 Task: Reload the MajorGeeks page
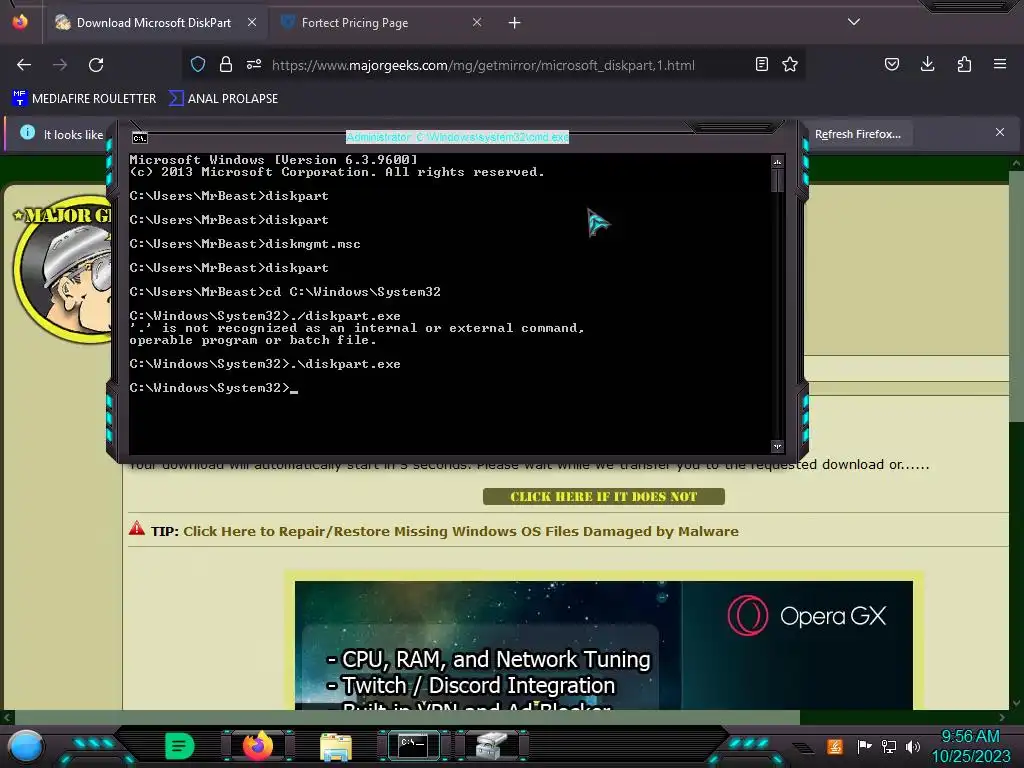tap(96, 65)
